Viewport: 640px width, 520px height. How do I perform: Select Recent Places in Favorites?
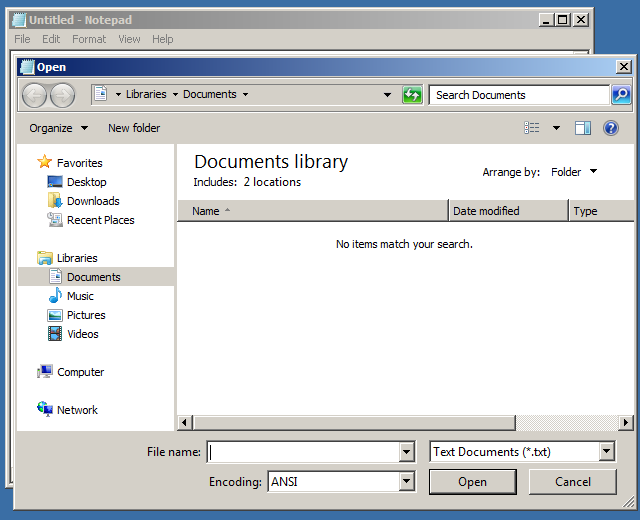[x=100, y=220]
